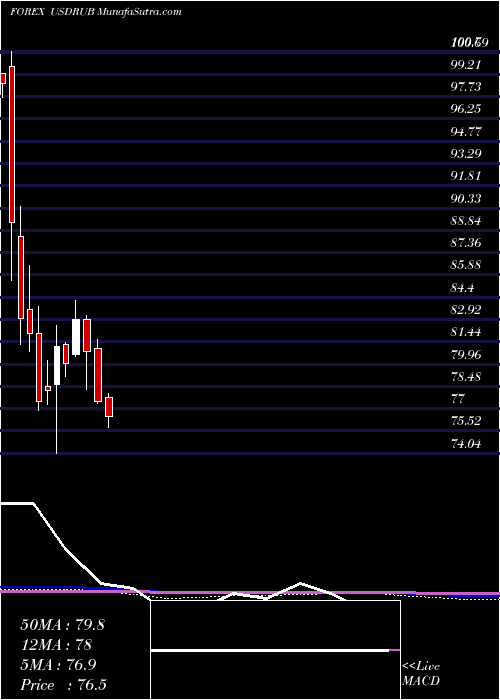
Task: Click the 12MA : 78 readout
Action: (x=56, y=646)
